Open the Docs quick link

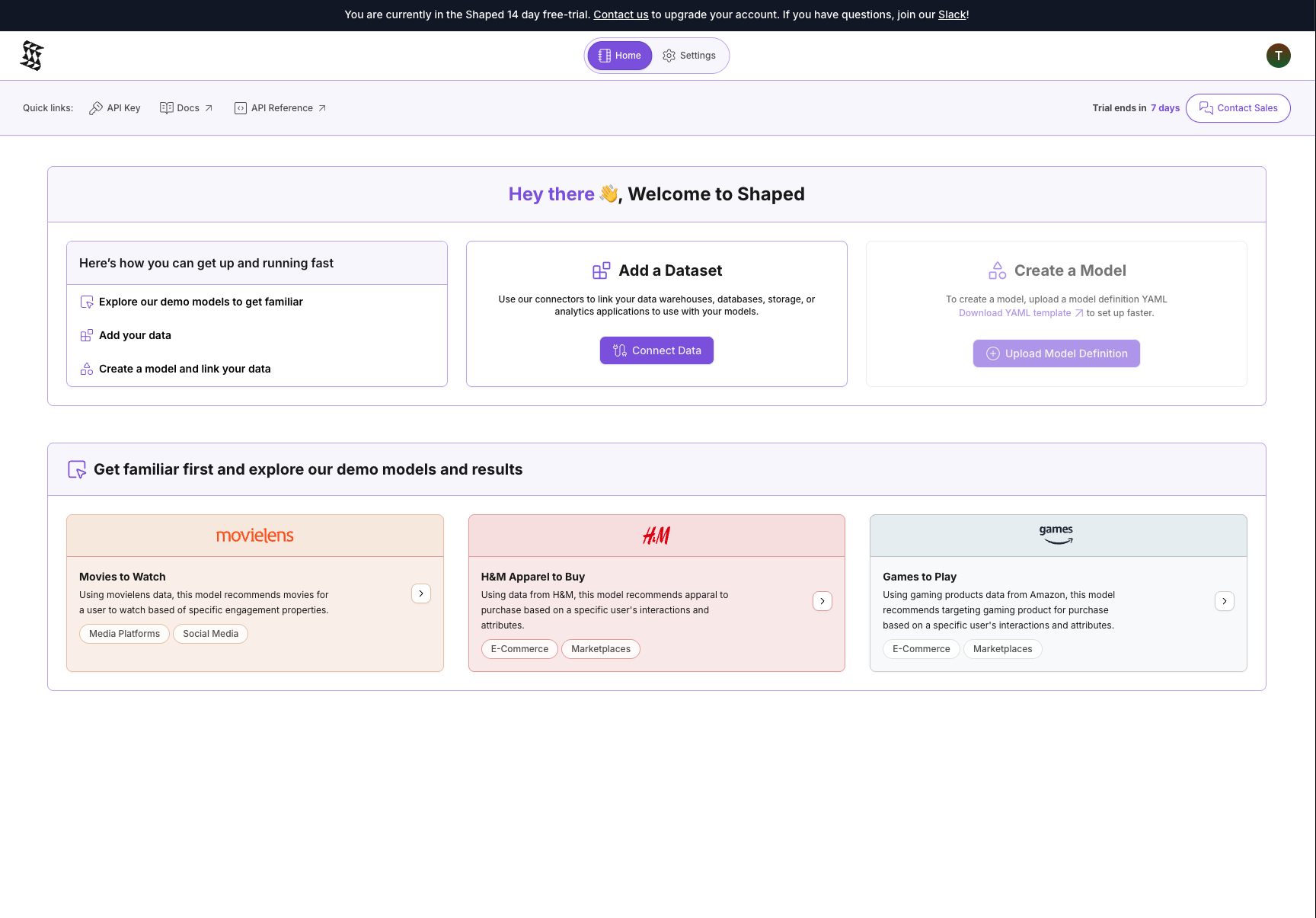pyautogui.click(x=187, y=108)
